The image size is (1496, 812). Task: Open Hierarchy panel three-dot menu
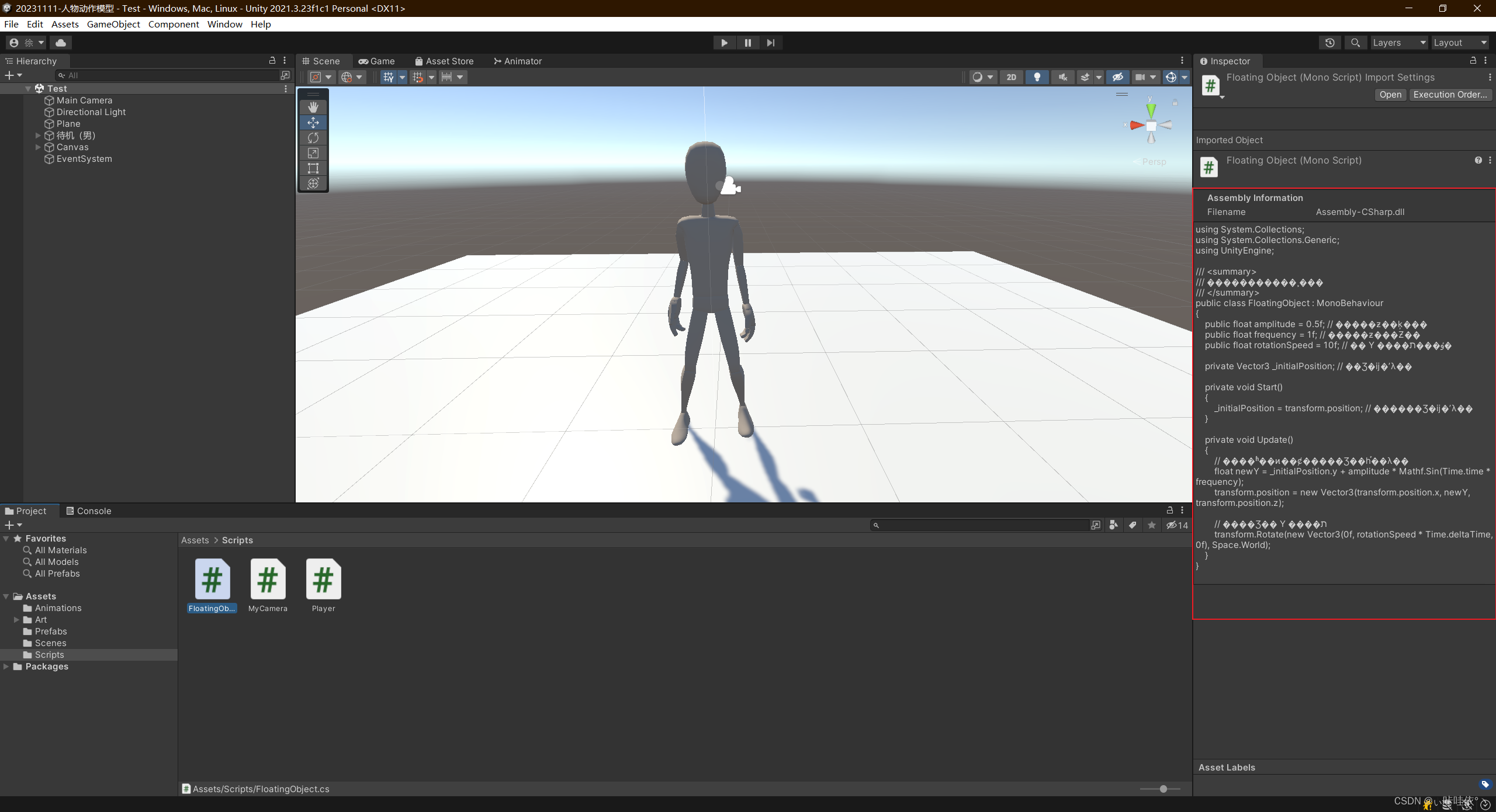(285, 61)
